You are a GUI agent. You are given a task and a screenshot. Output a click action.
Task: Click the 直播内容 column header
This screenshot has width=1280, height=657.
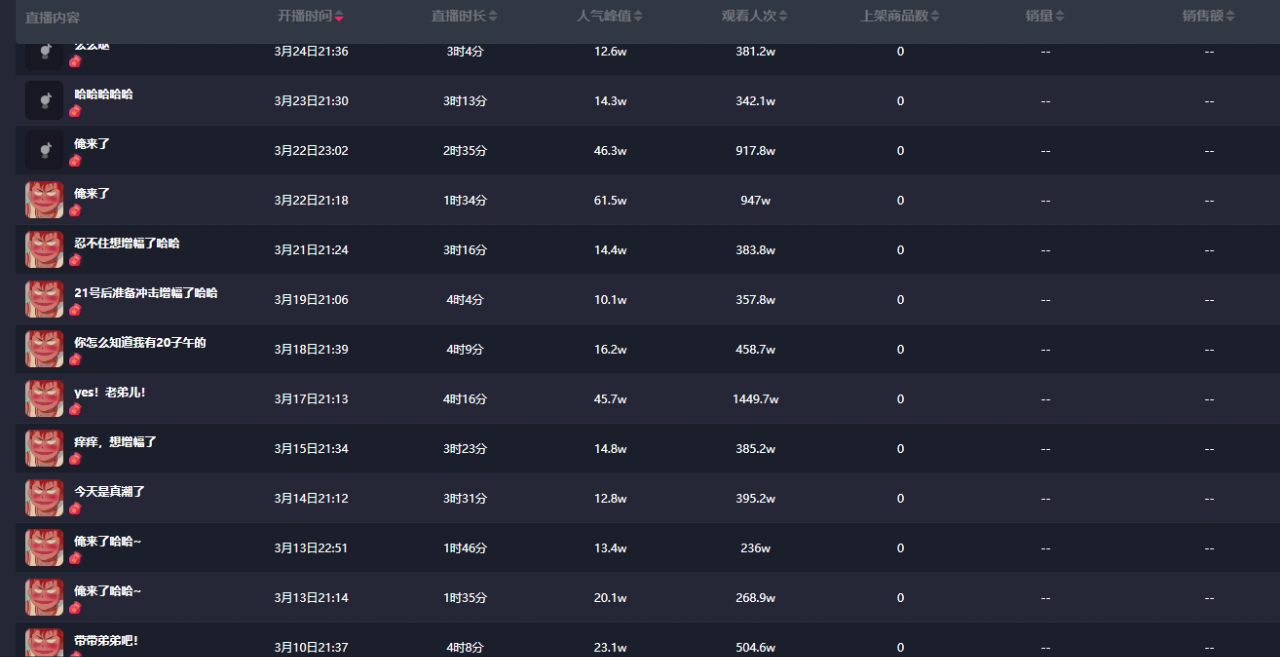pos(53,17)
